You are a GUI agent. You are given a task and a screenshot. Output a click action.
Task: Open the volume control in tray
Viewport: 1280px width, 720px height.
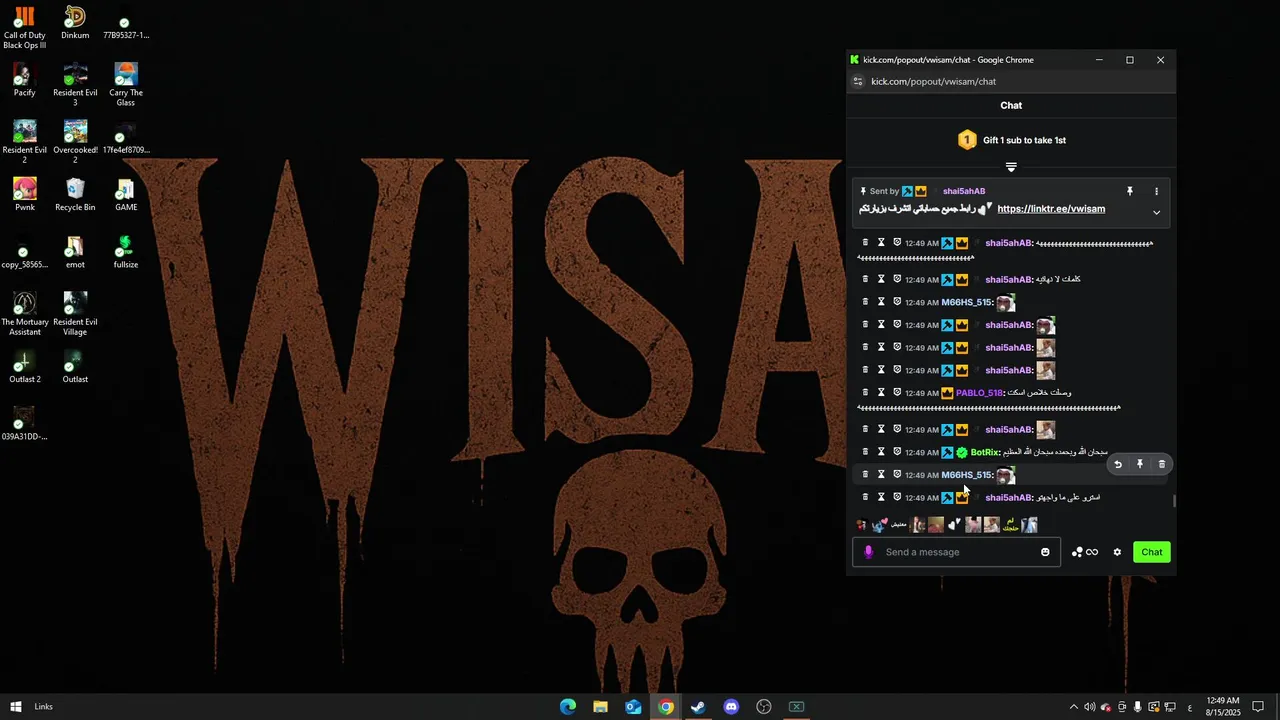(x=1090, y=707)
